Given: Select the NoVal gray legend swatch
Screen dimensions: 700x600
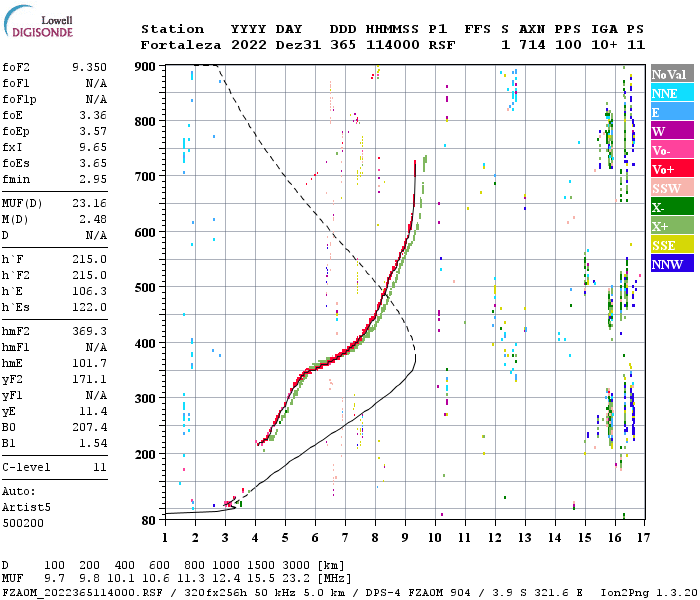Looking at the screenshot, I should tap(672, 74).
